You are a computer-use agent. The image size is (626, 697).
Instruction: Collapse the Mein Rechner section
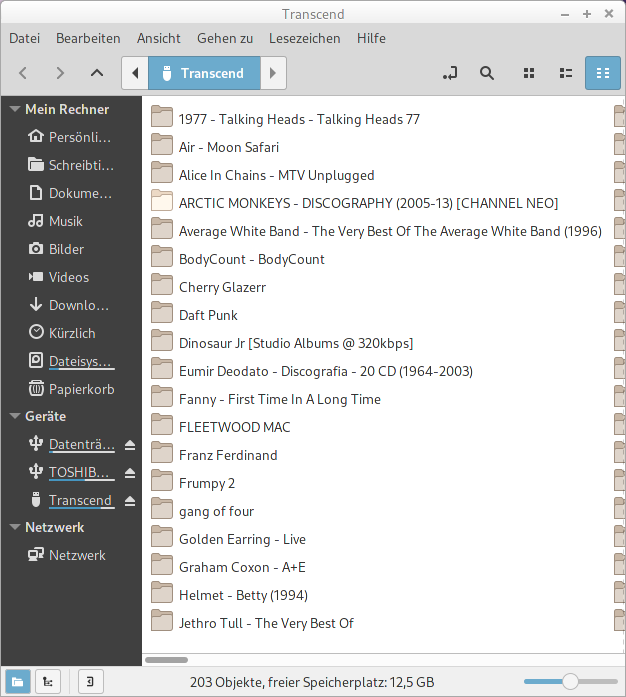tap(15, 109)
